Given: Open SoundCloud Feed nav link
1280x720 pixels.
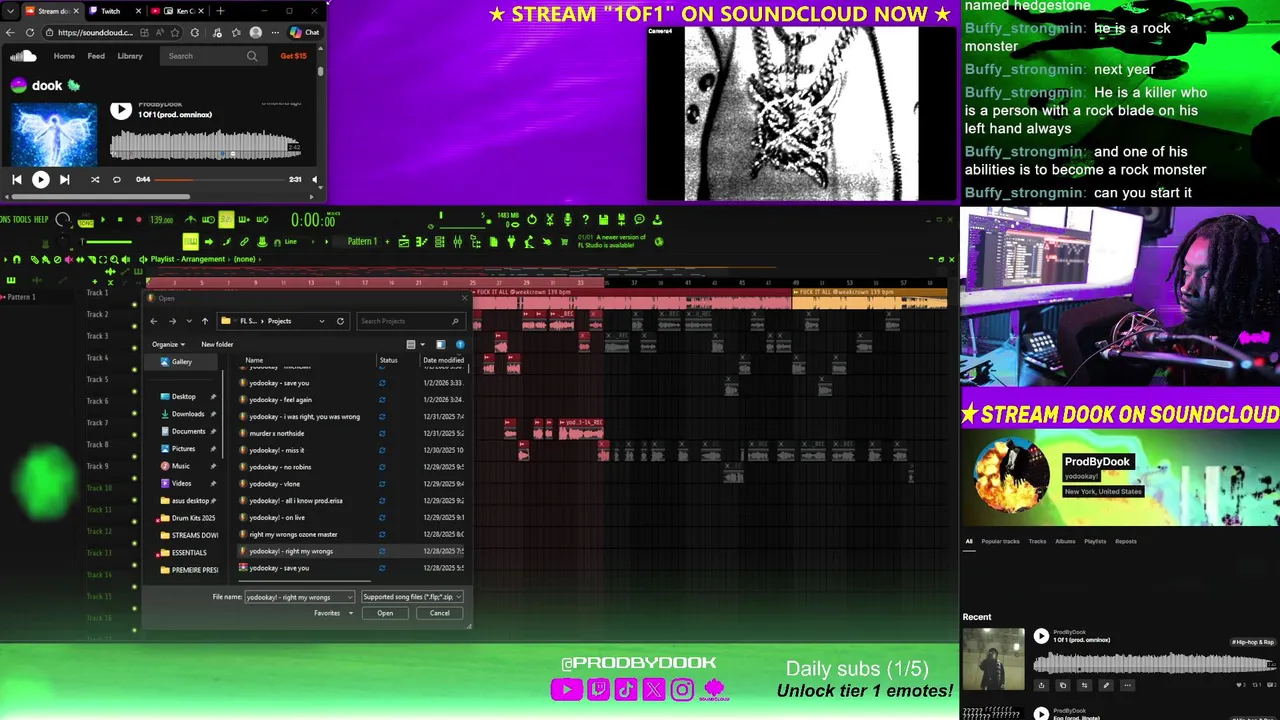Looking at the screenshot, I should (x=96, y=56).
